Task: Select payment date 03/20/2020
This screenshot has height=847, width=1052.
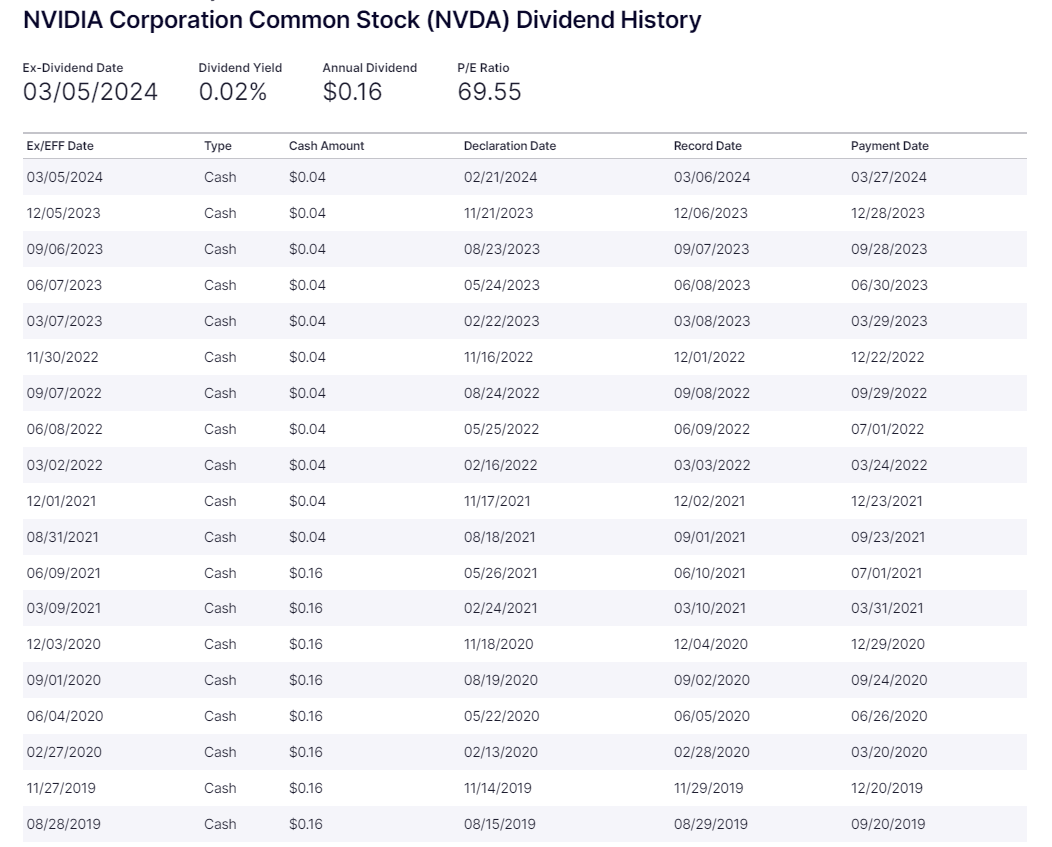Action: (x=890, y=752)
